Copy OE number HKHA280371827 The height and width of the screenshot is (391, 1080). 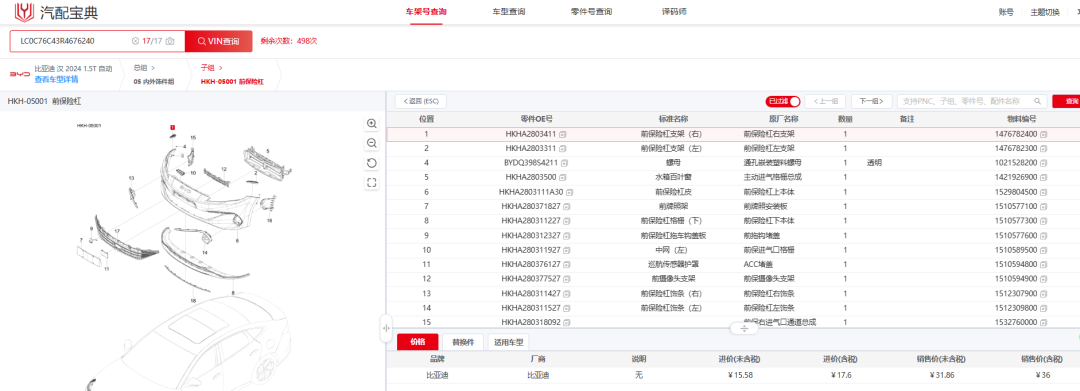(x=567, y=207)
